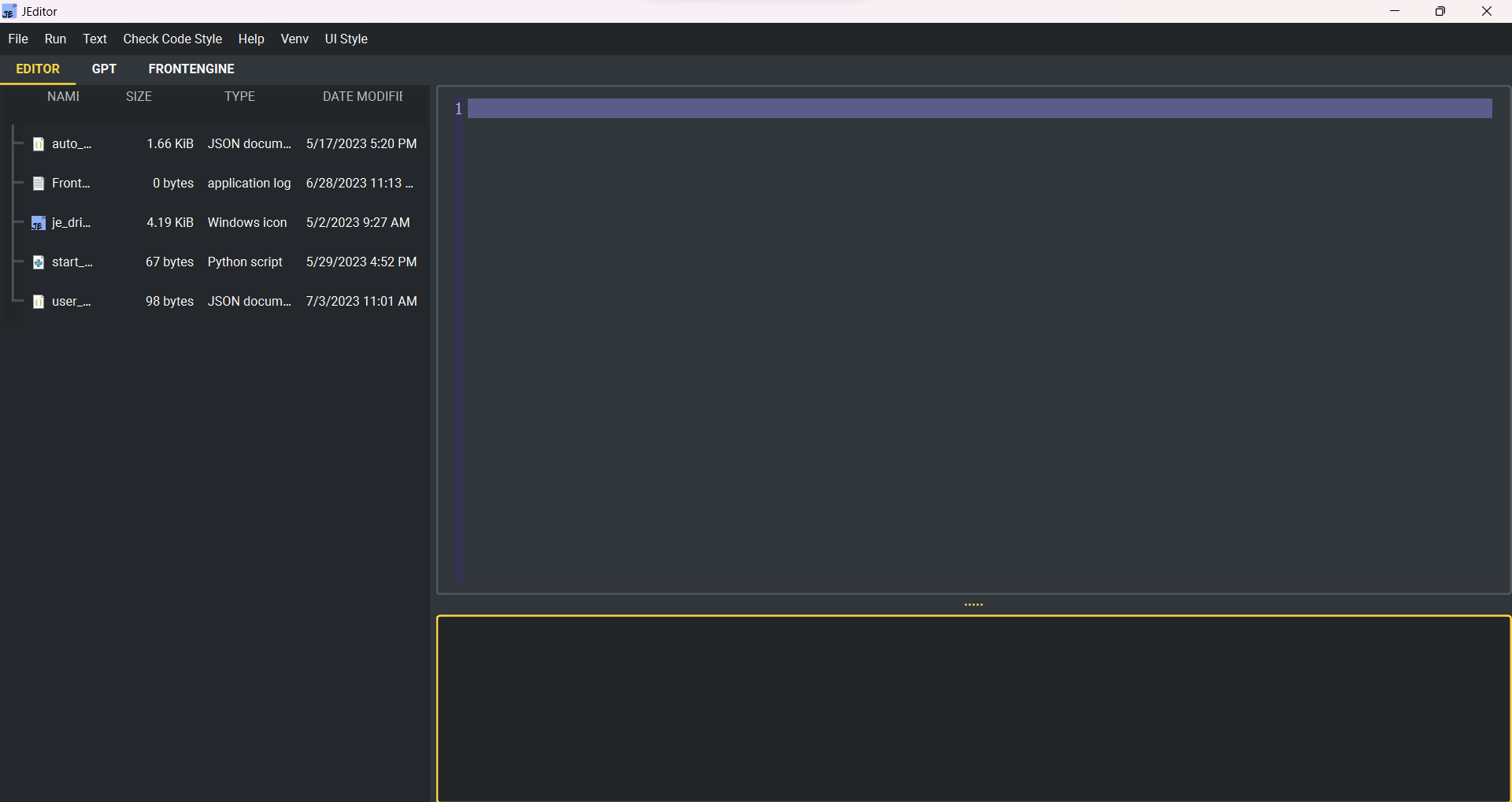Click the 67 bytes size cell

169,262
